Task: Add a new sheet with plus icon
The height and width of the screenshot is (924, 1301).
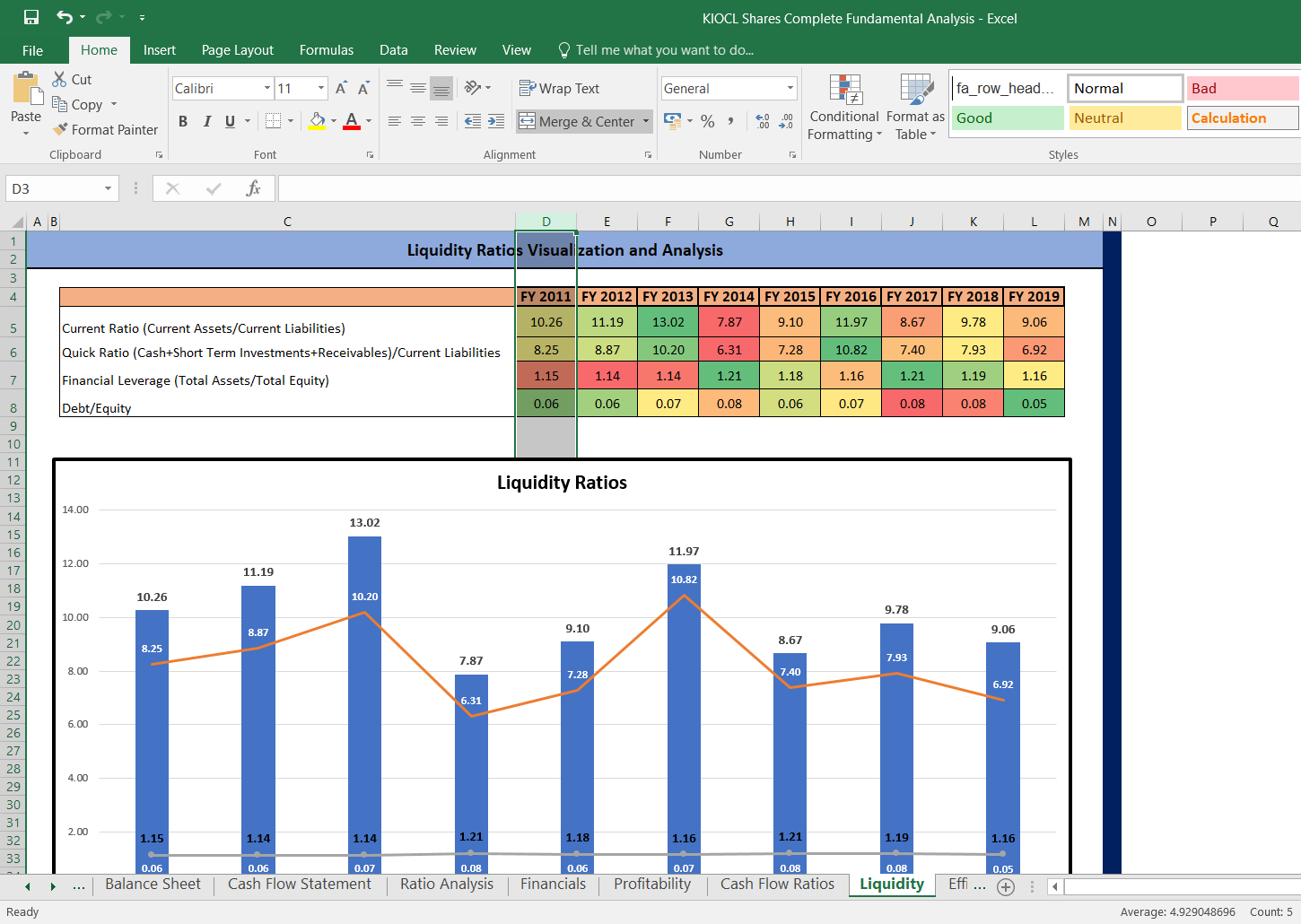Action: (1006, 887)
